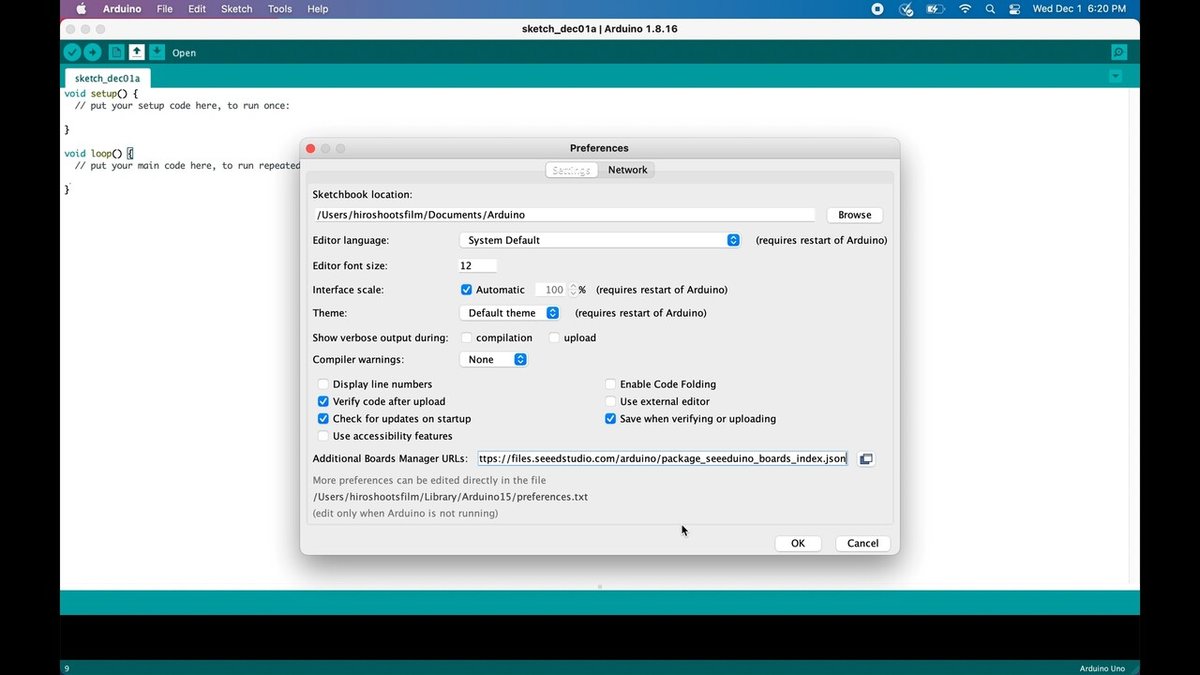Open the Sketch menu

(x=237, y=9)
